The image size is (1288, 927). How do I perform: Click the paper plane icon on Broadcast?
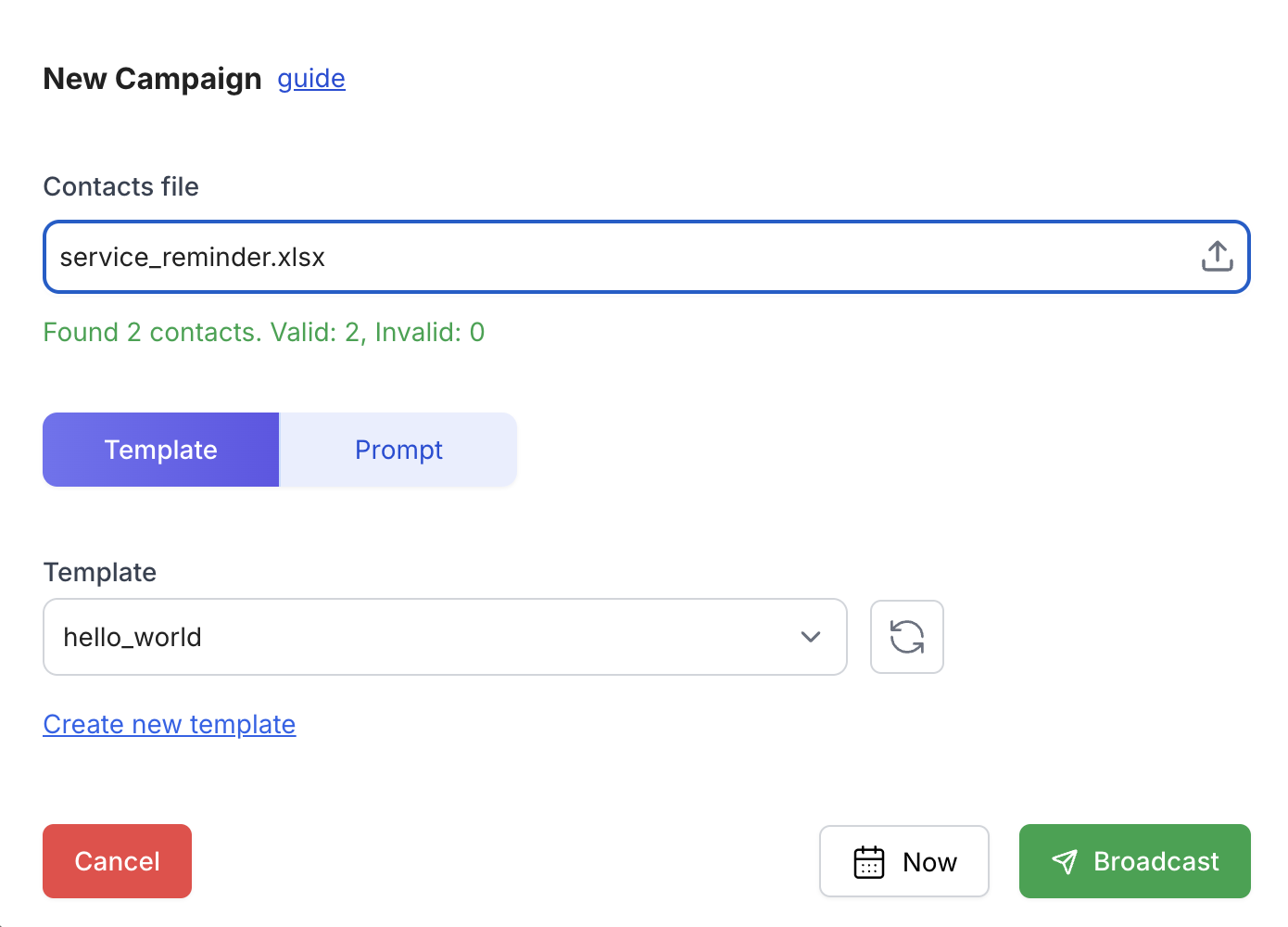pyautogui.click(x=1065, y=862)
